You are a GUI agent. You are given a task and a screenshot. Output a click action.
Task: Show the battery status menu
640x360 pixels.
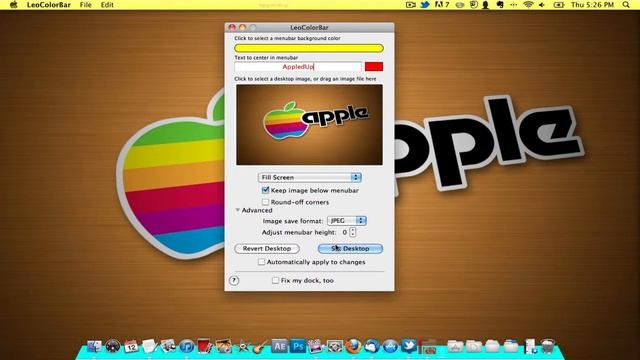coord(558,5)
